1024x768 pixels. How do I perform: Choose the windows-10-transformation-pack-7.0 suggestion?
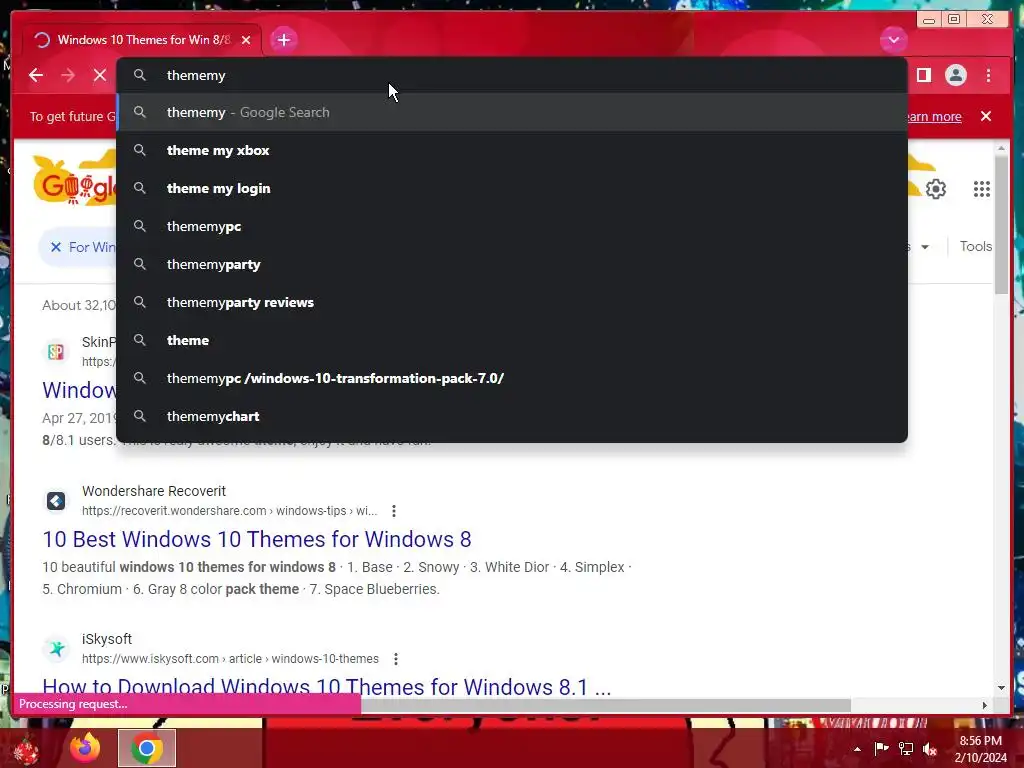click(x=512, y=378)
